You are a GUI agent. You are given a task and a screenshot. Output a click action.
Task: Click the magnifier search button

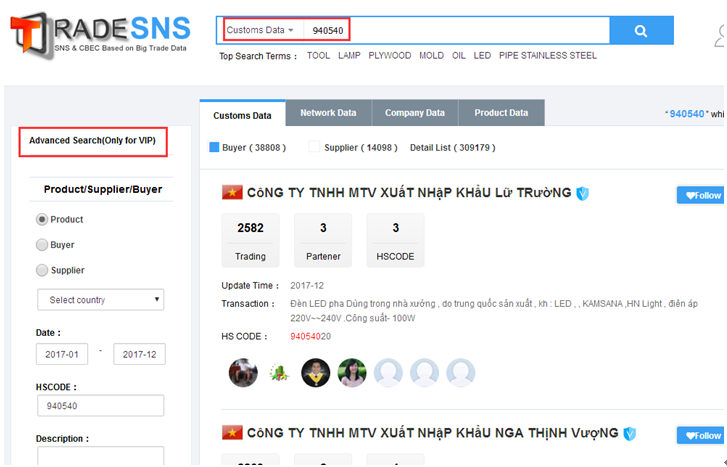(641, 31)
